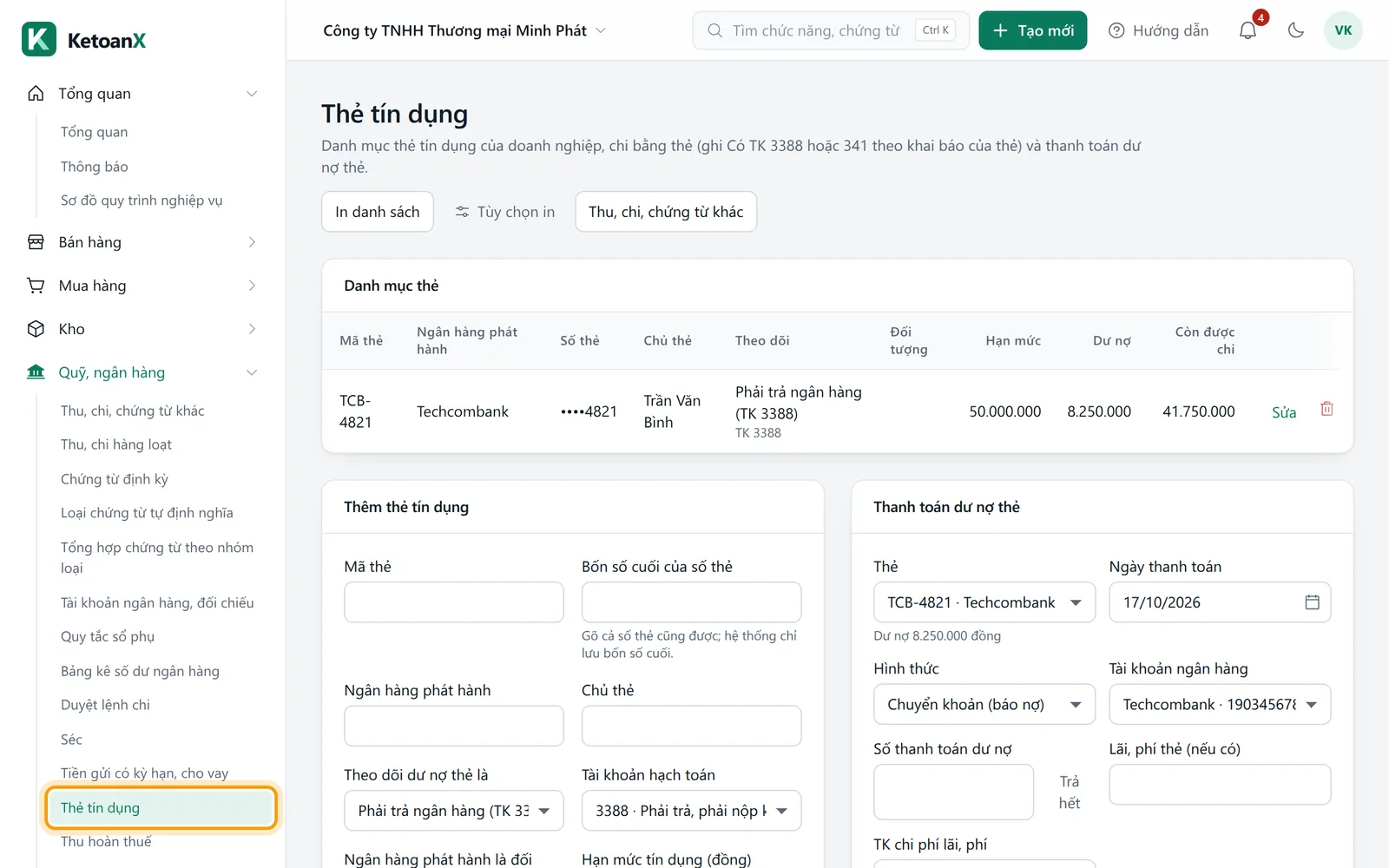
Task: Expand the Kho menu chevron
Action: [x=252, y=329]
